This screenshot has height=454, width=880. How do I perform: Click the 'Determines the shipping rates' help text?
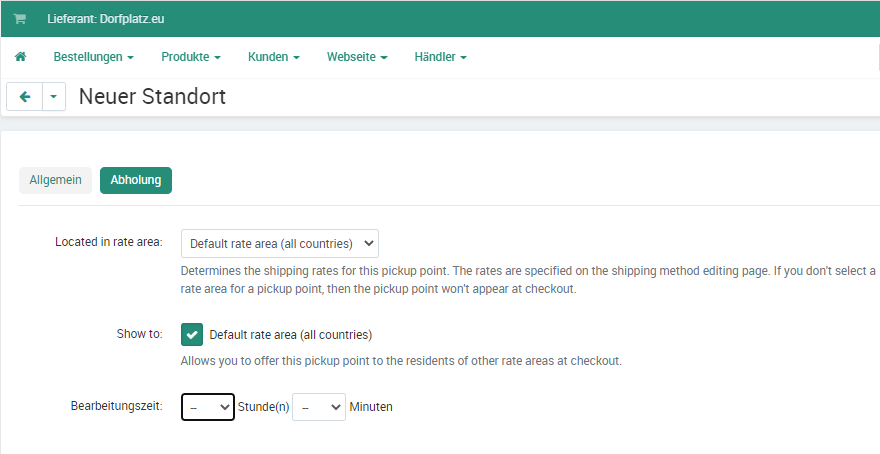click(528, 280)
